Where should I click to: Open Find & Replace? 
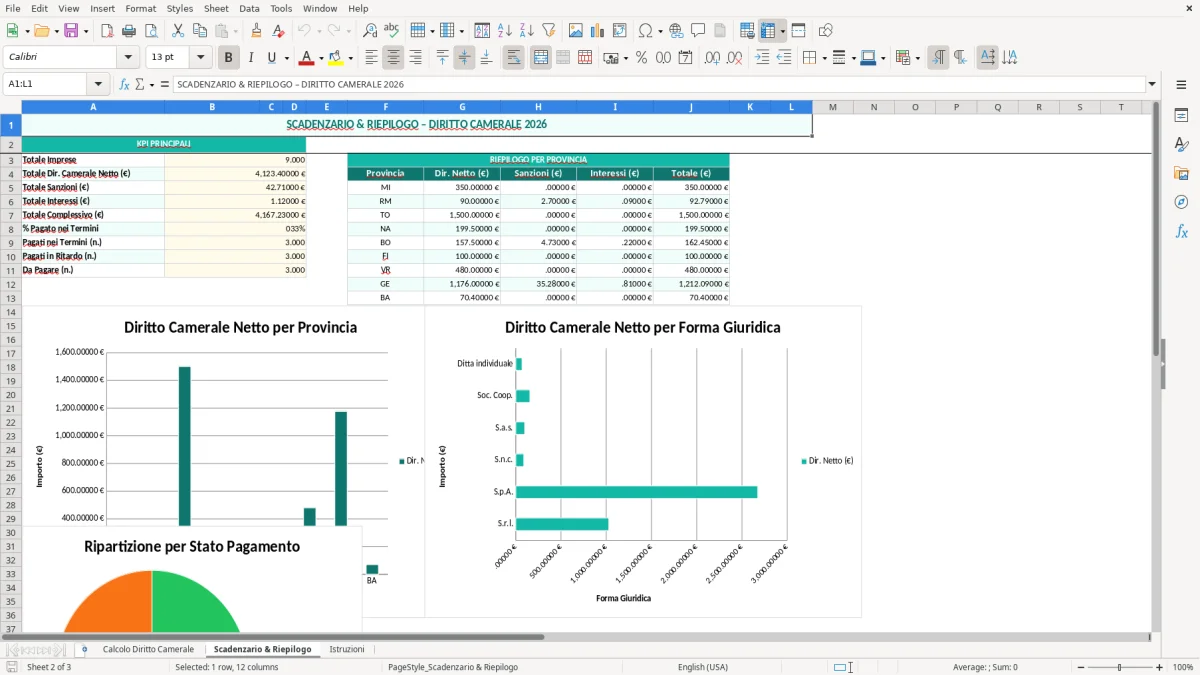click(x=370, y=31)
